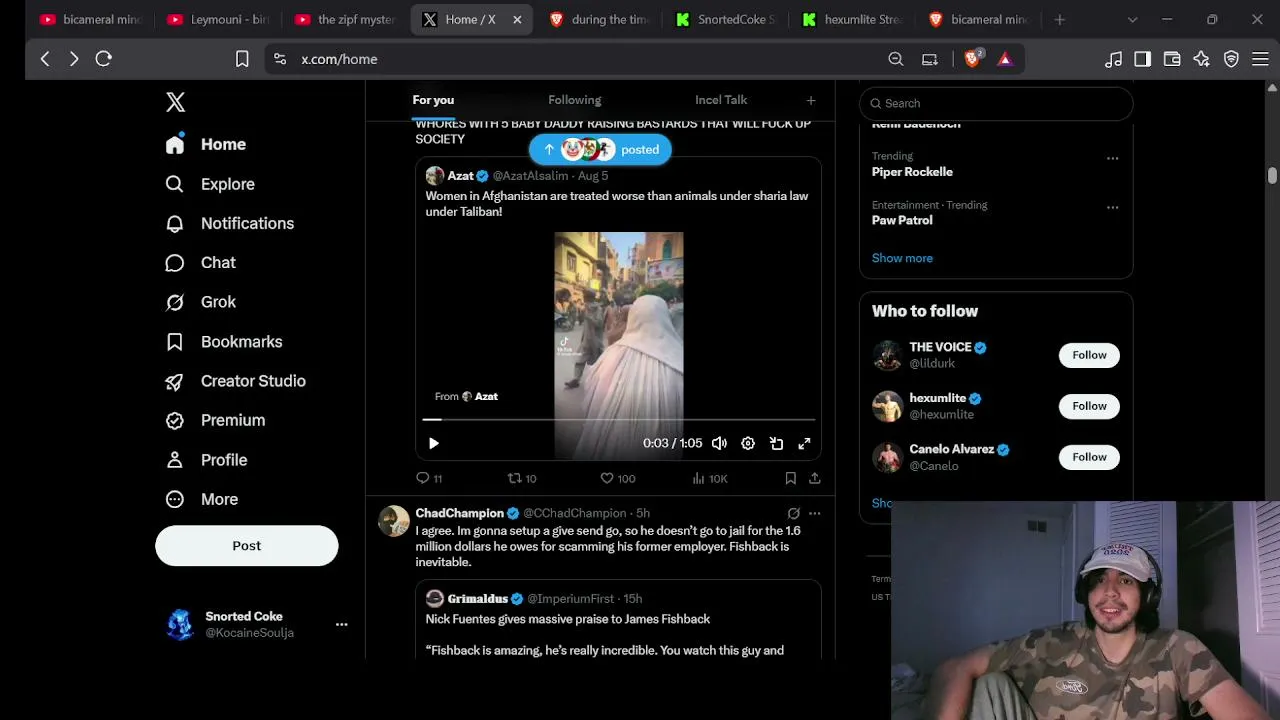Screen dimensions: 1280x720
Task: Open options for Paw Patrol trend
Action: 1112,207
